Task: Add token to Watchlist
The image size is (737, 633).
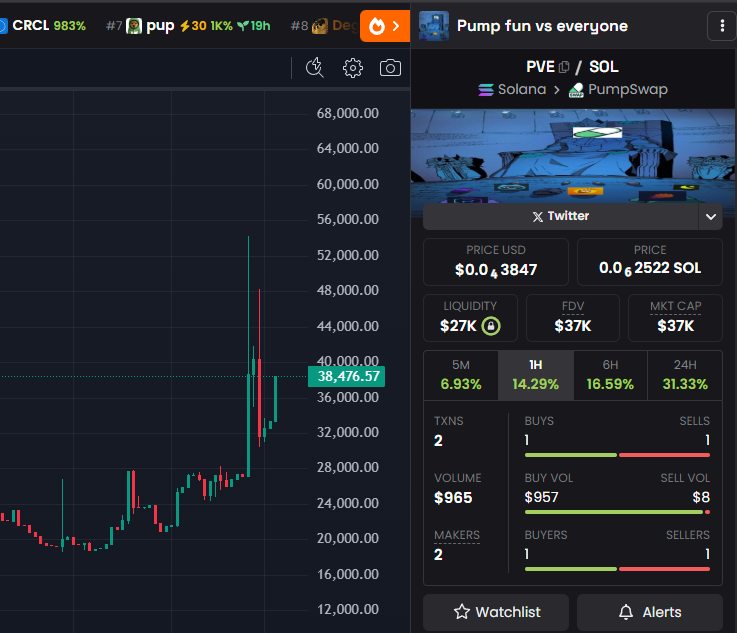Action: pos(496,612)
